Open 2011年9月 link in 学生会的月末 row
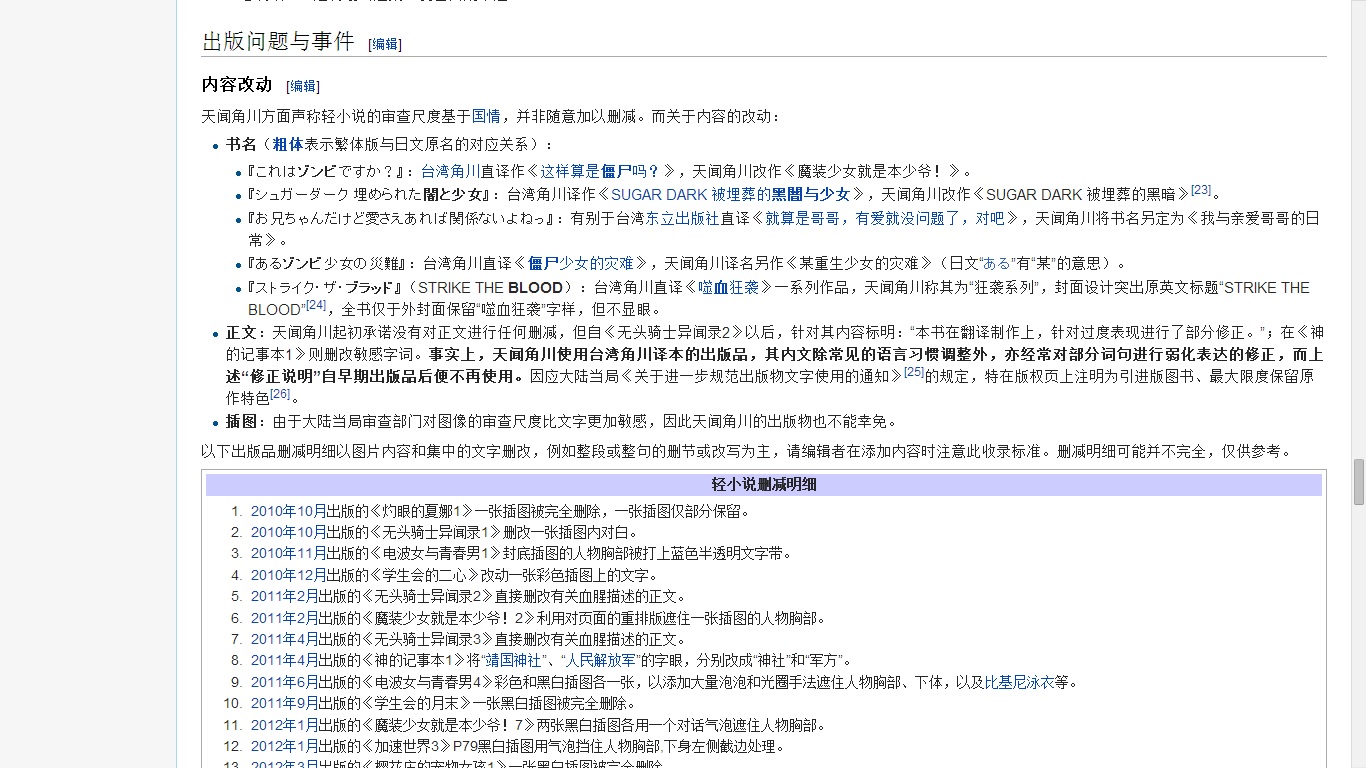This screenshot has width=1366, height=768. (285, 704)
